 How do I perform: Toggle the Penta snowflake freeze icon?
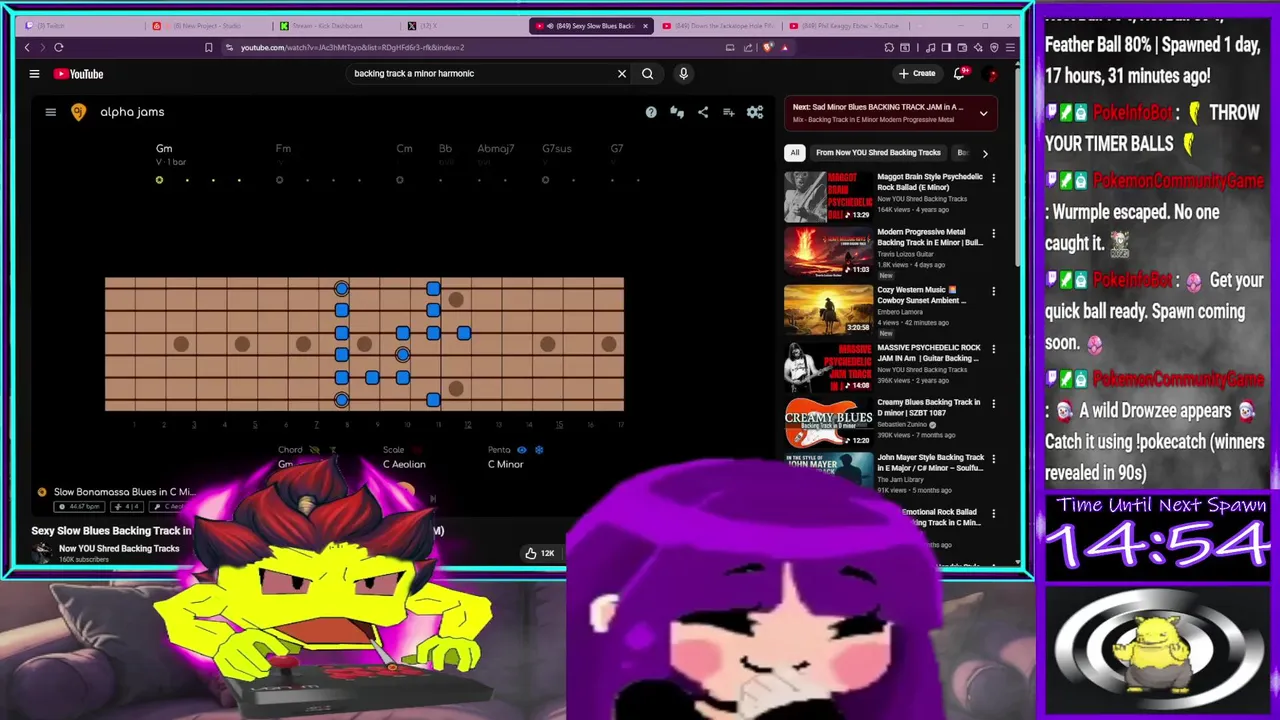point(539,450)
